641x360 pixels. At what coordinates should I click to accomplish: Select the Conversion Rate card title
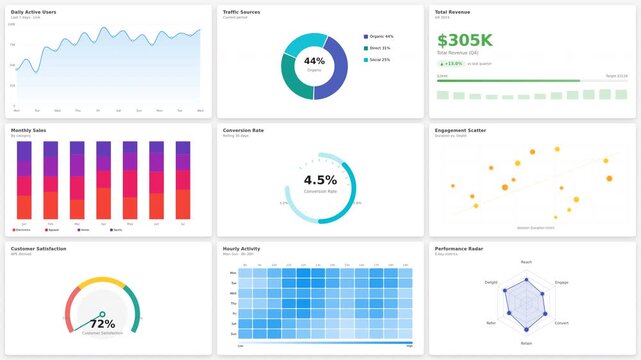coord(243,130)
